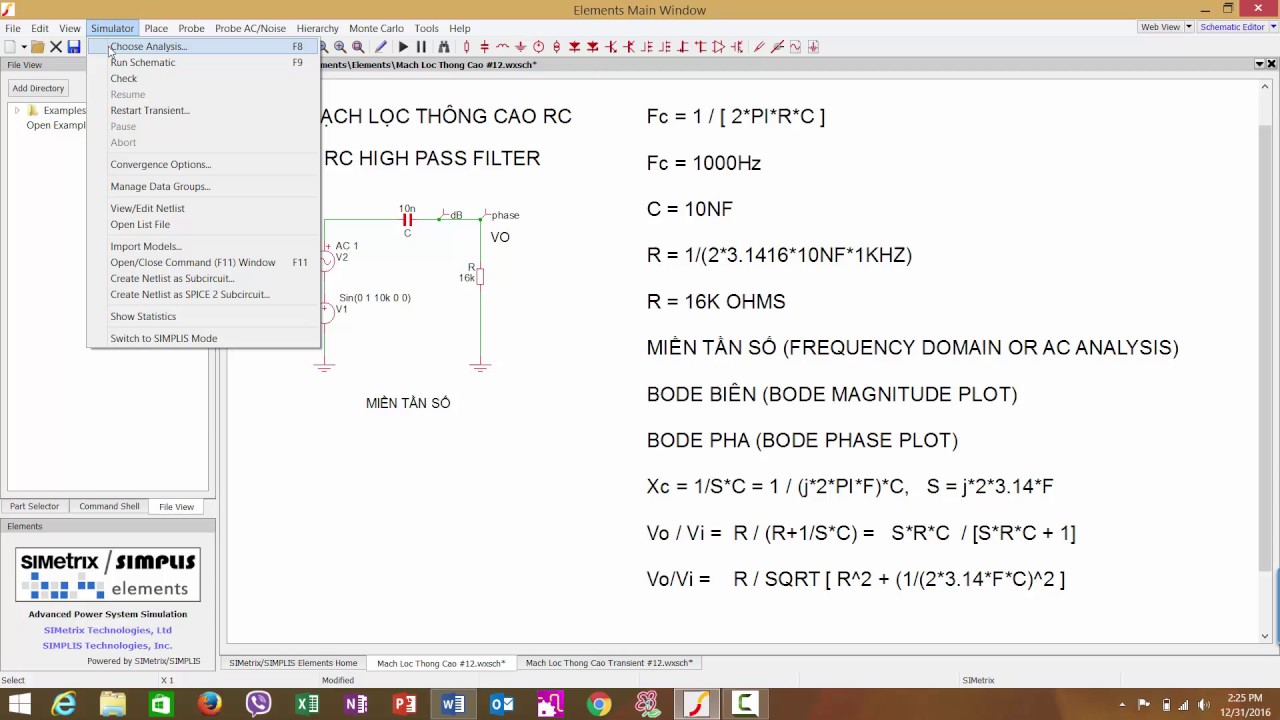Click the black X close toolbar icon
Viewport: 1280px width, 720px height.
coord(56,47)
